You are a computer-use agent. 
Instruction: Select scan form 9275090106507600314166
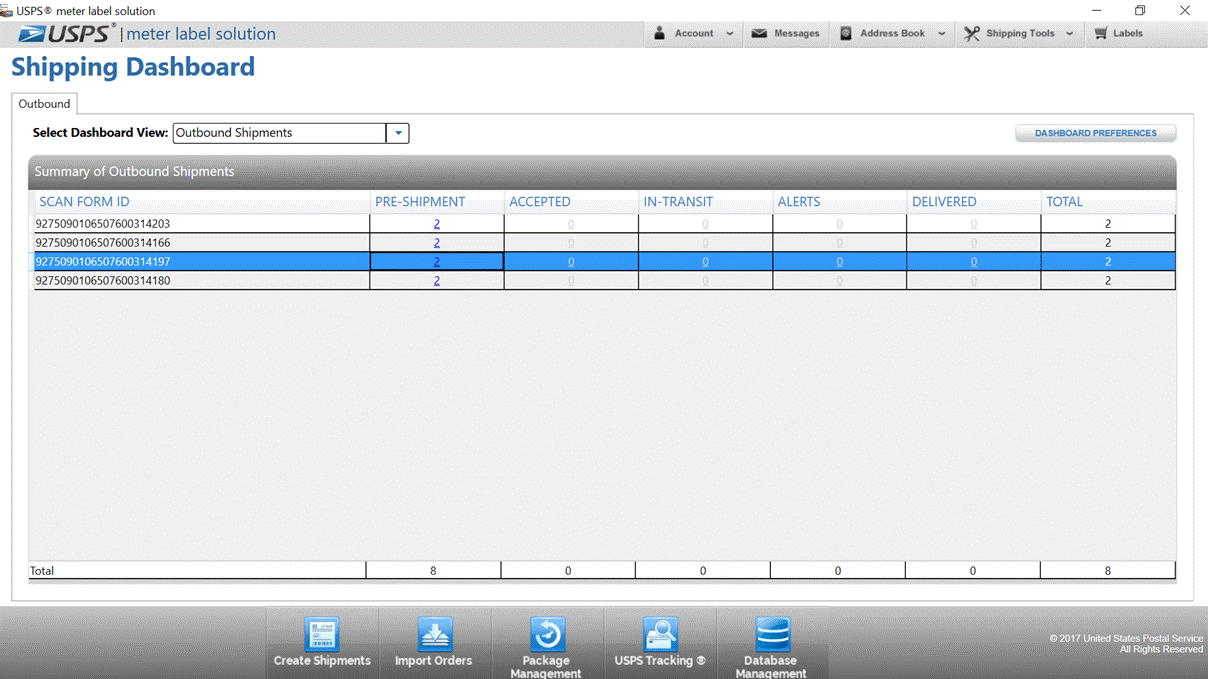tap(103, 243)
